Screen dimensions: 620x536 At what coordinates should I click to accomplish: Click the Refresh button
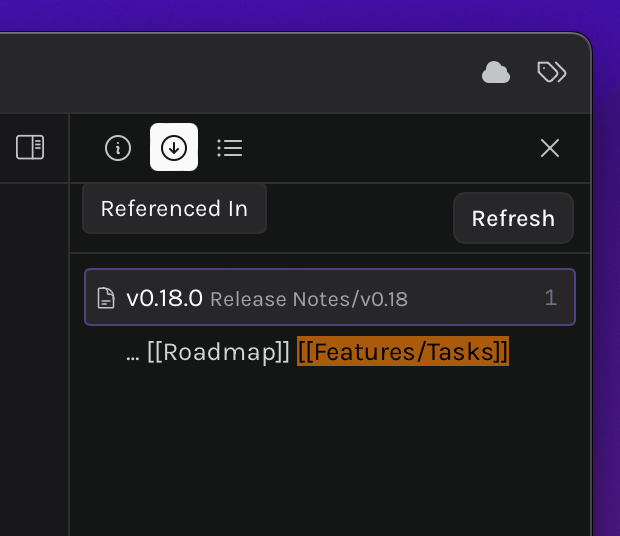(x=513, y=218)
